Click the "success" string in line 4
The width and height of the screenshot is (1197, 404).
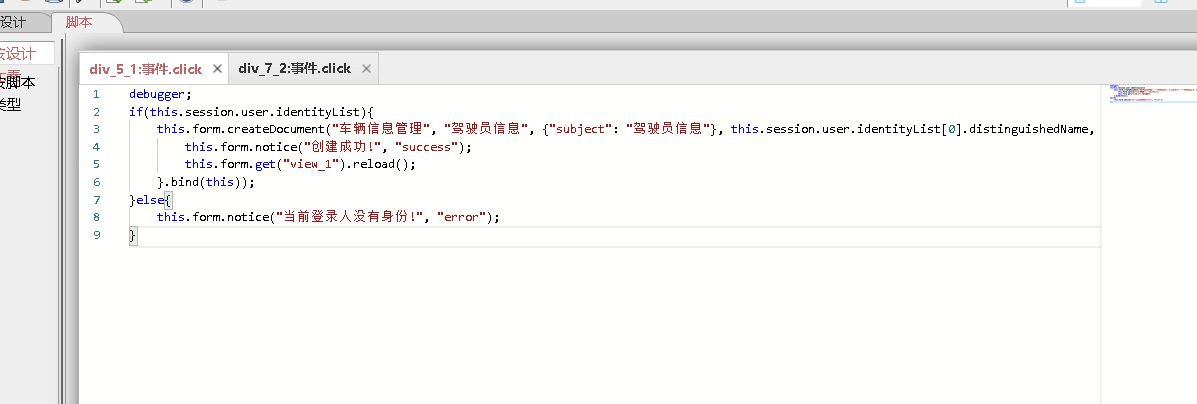tap(426, 147)
